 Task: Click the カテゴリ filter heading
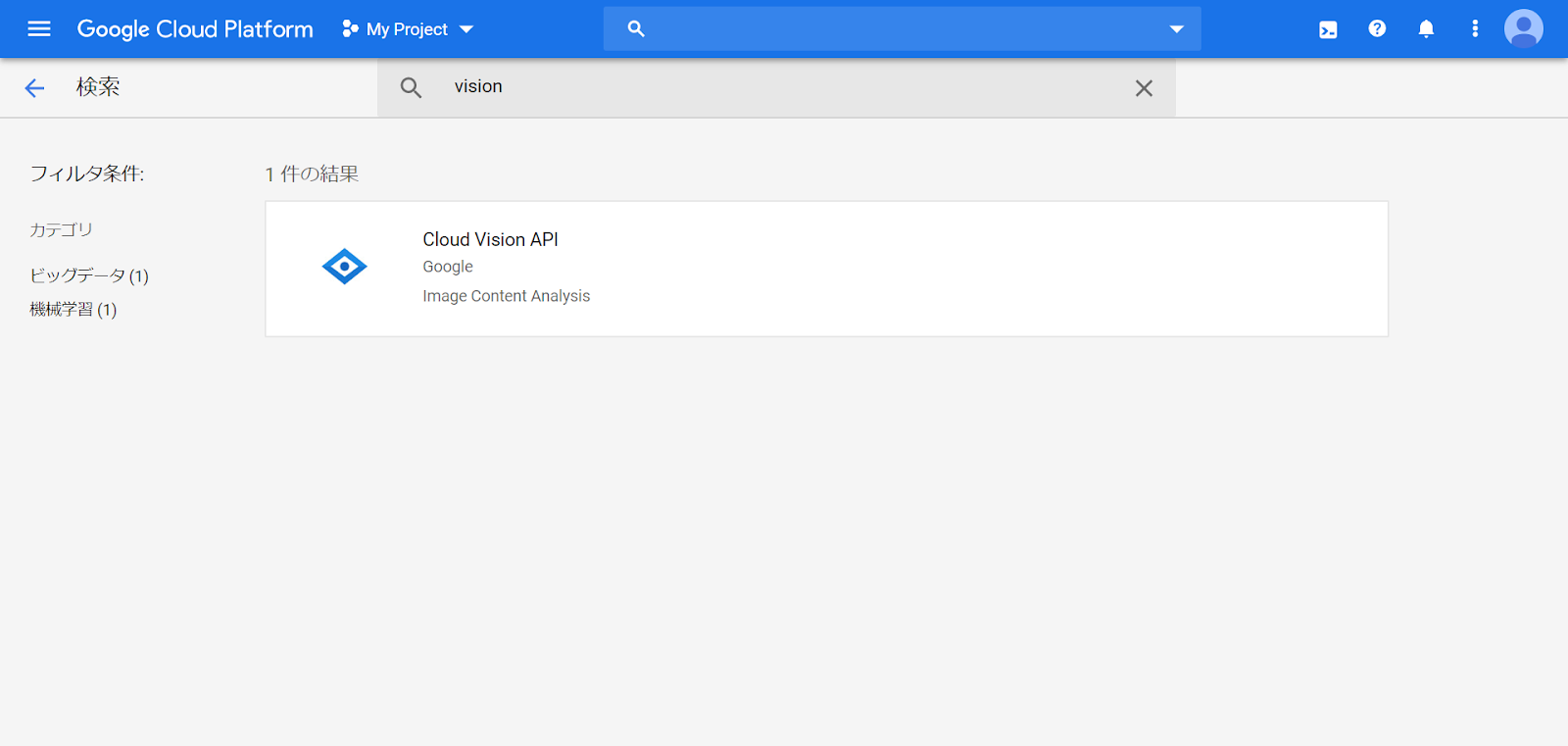pos(61,229)
